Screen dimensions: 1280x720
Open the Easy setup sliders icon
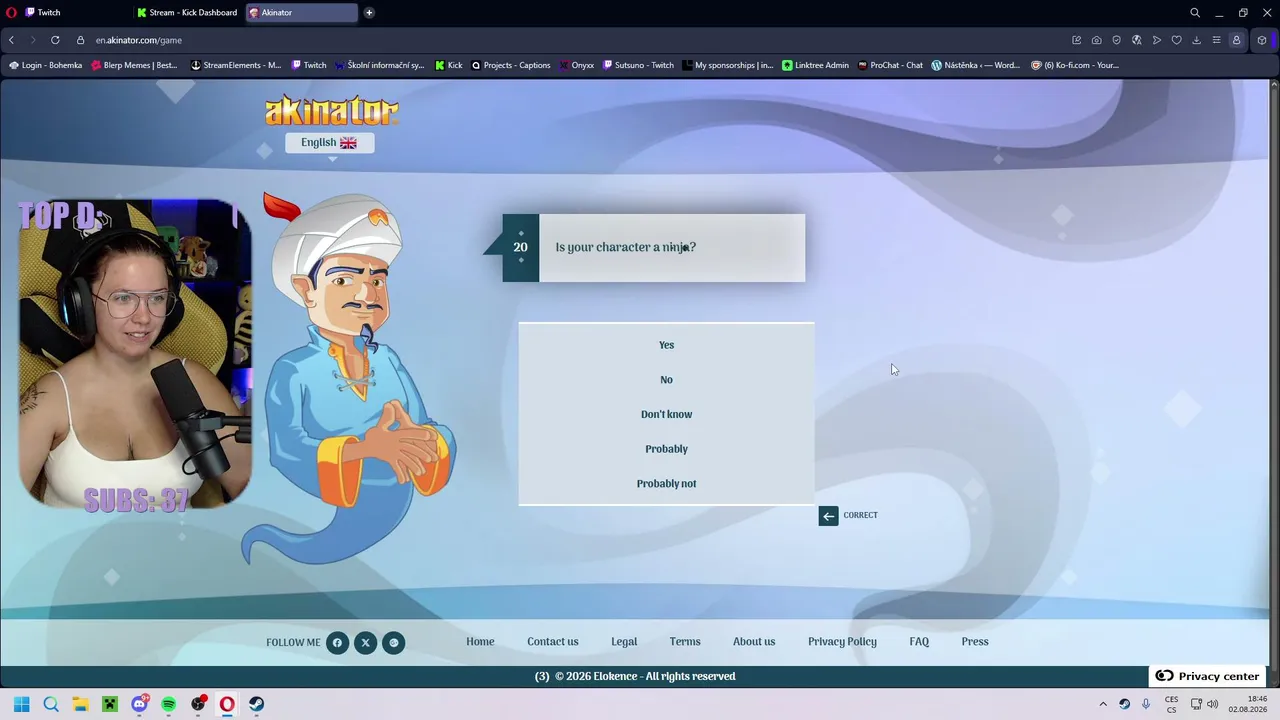pos(1216,40)
